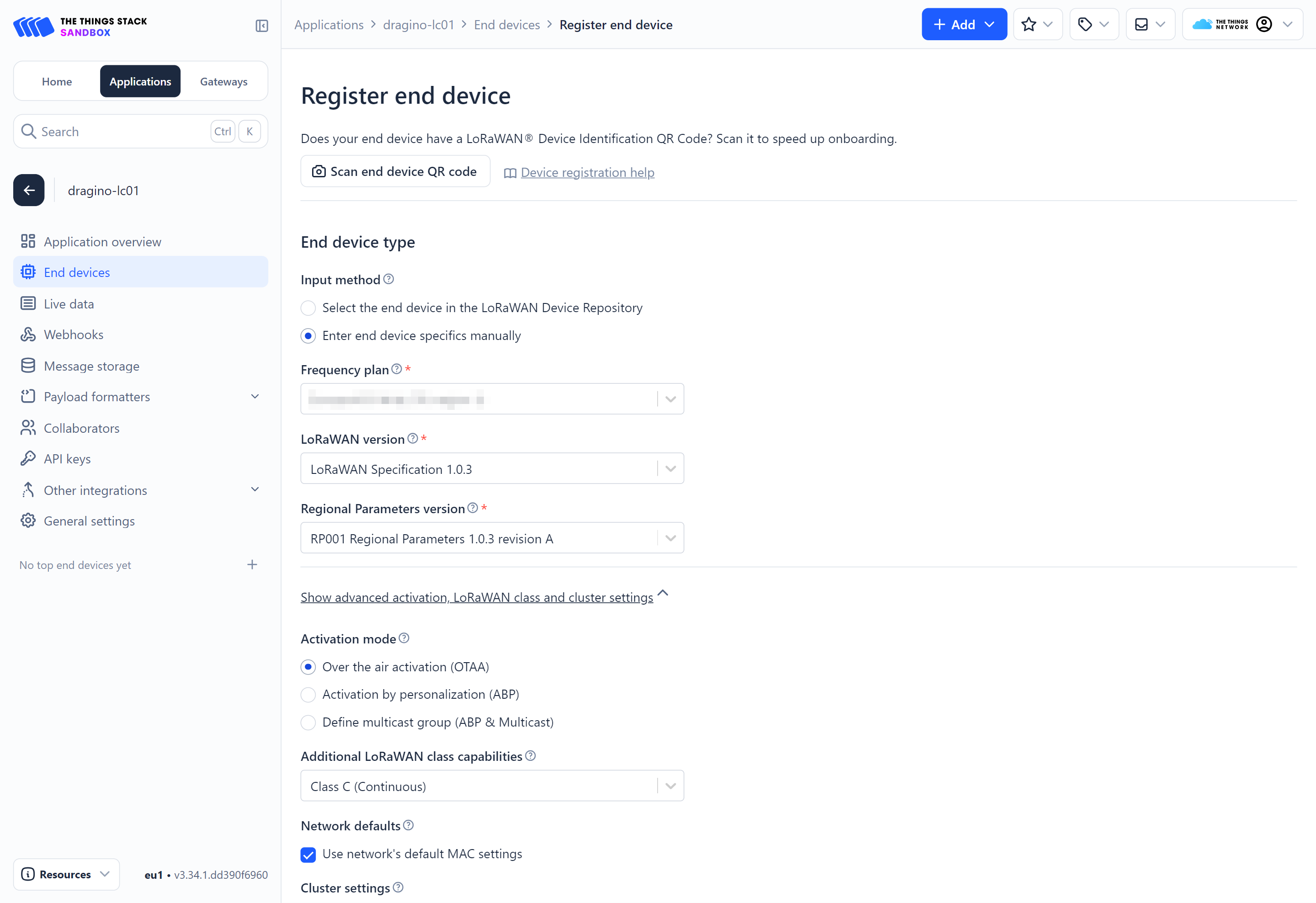Open the bookmarks star icon menu

1029,24
